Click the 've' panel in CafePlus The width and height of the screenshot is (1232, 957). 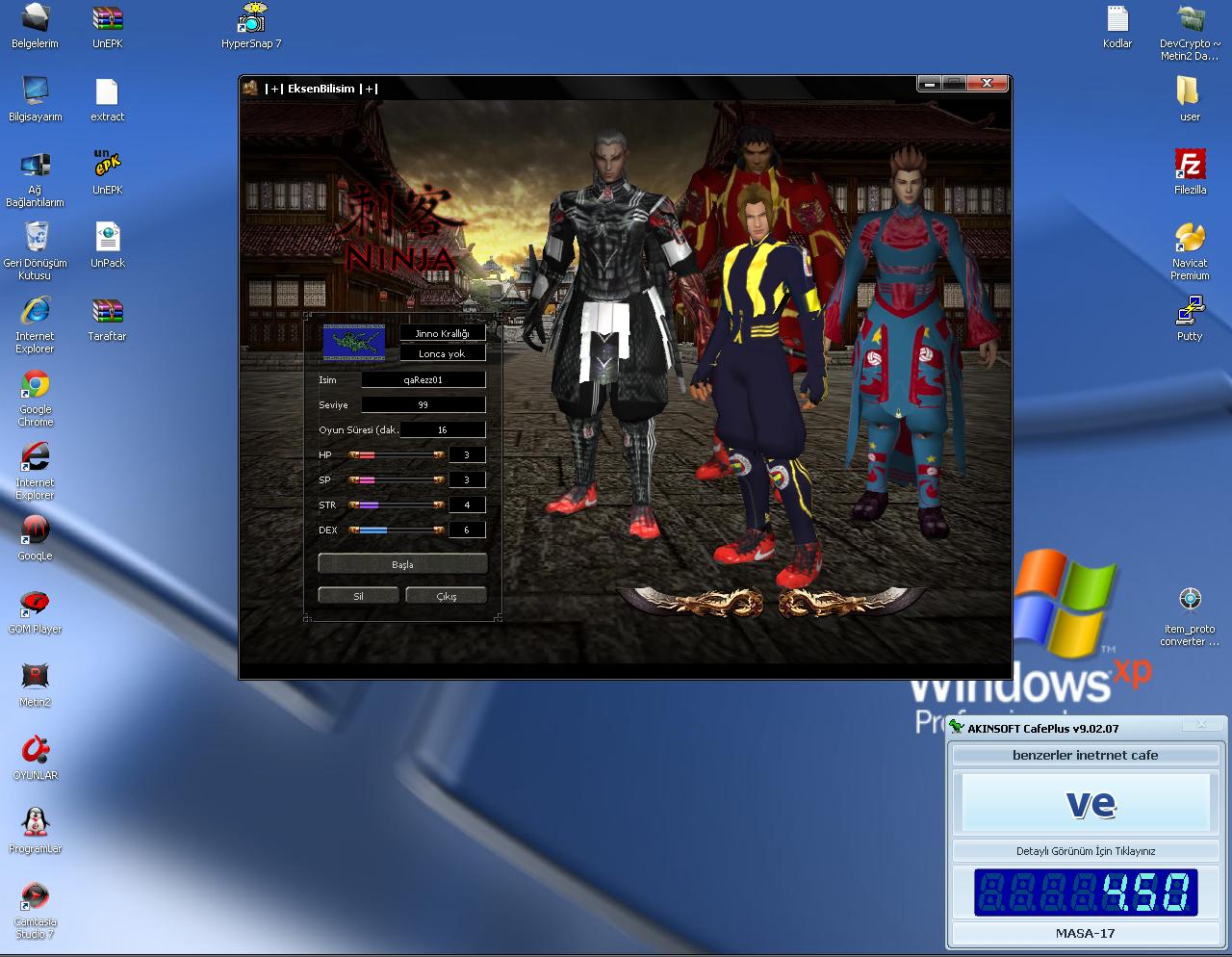(x=1086, y=803)
